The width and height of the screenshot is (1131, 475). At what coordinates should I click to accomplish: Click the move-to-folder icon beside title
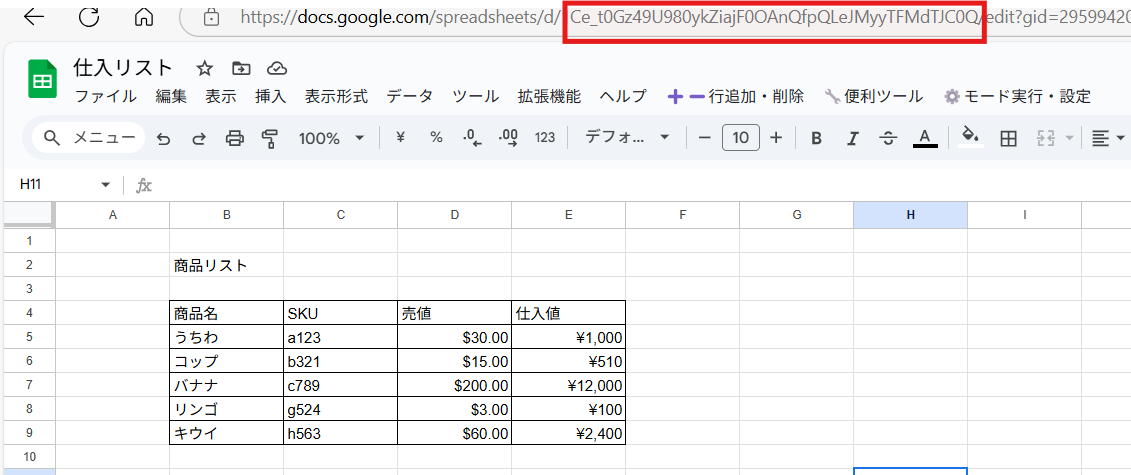pos(240,68)
